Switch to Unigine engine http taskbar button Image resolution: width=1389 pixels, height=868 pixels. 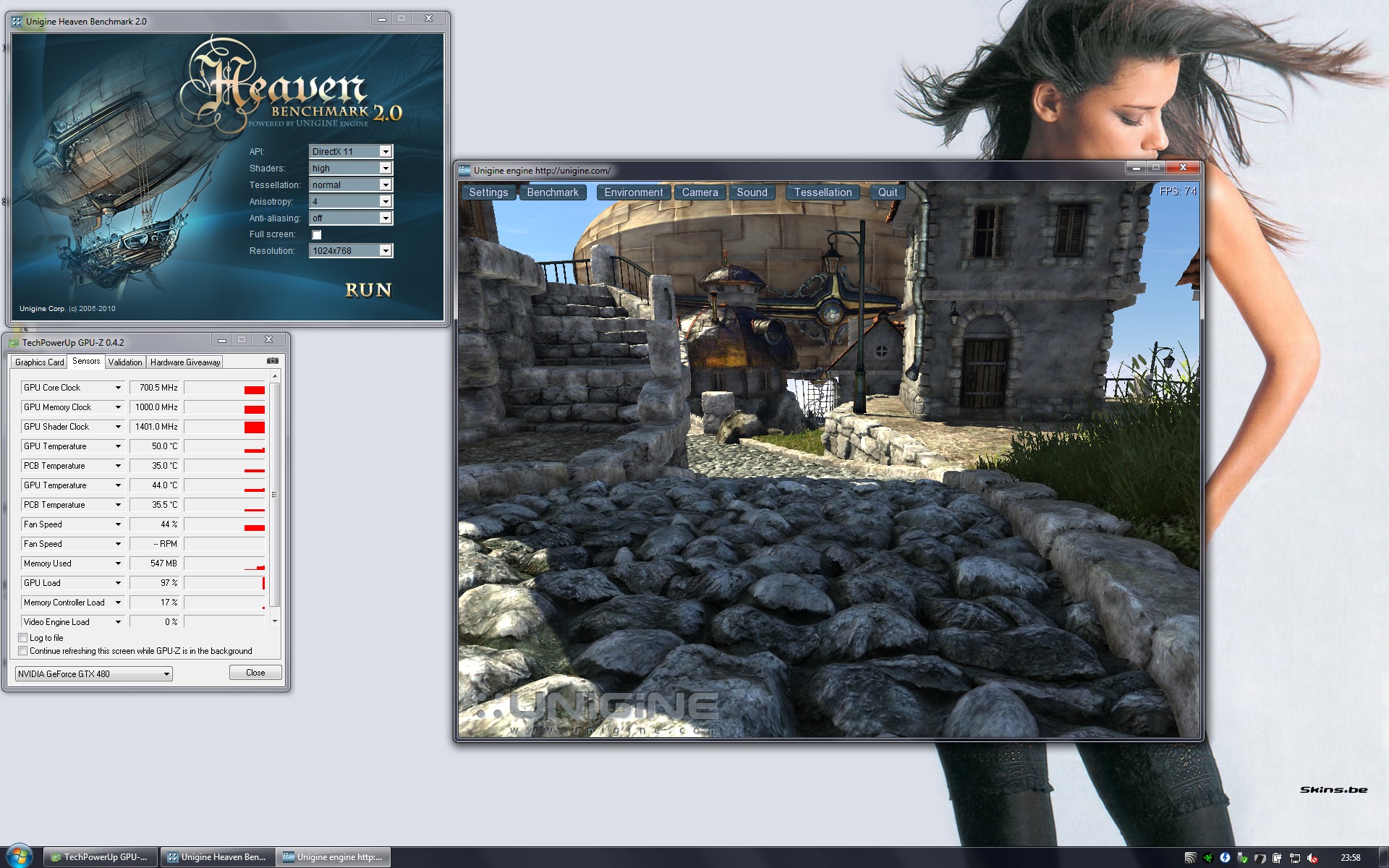(x=333, y=857)
